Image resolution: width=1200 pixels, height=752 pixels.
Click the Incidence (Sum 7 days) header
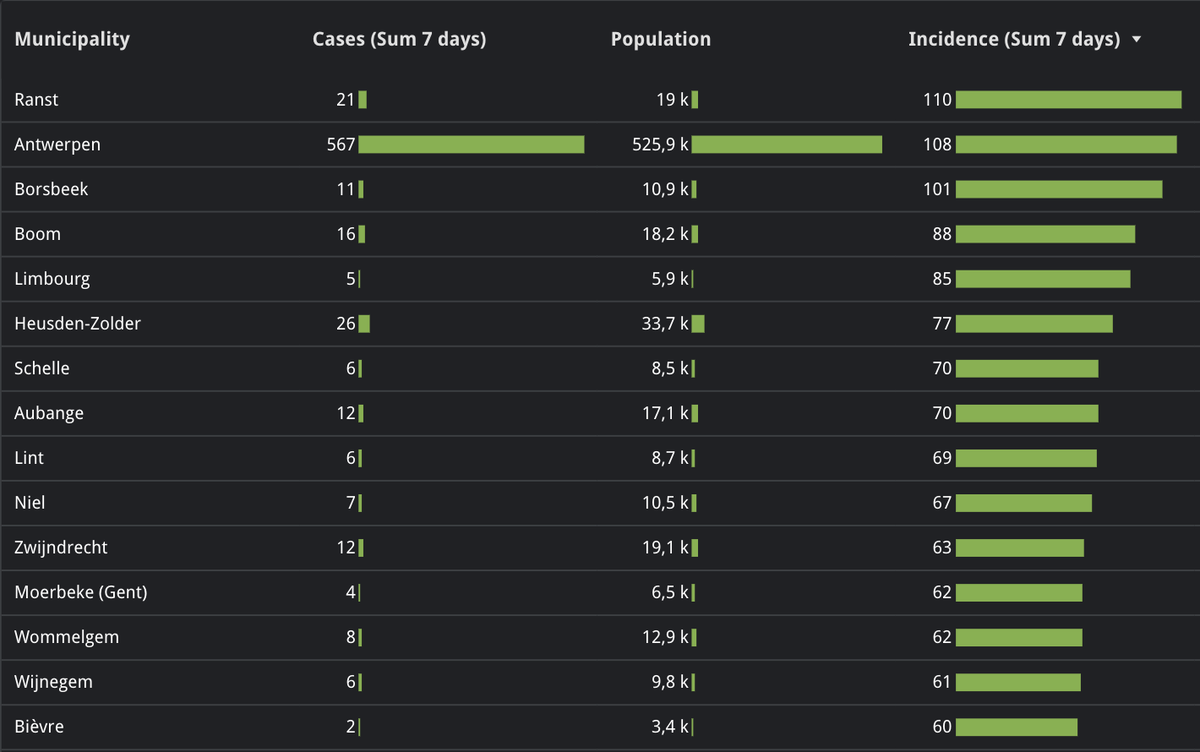(x=1014, y=40)
